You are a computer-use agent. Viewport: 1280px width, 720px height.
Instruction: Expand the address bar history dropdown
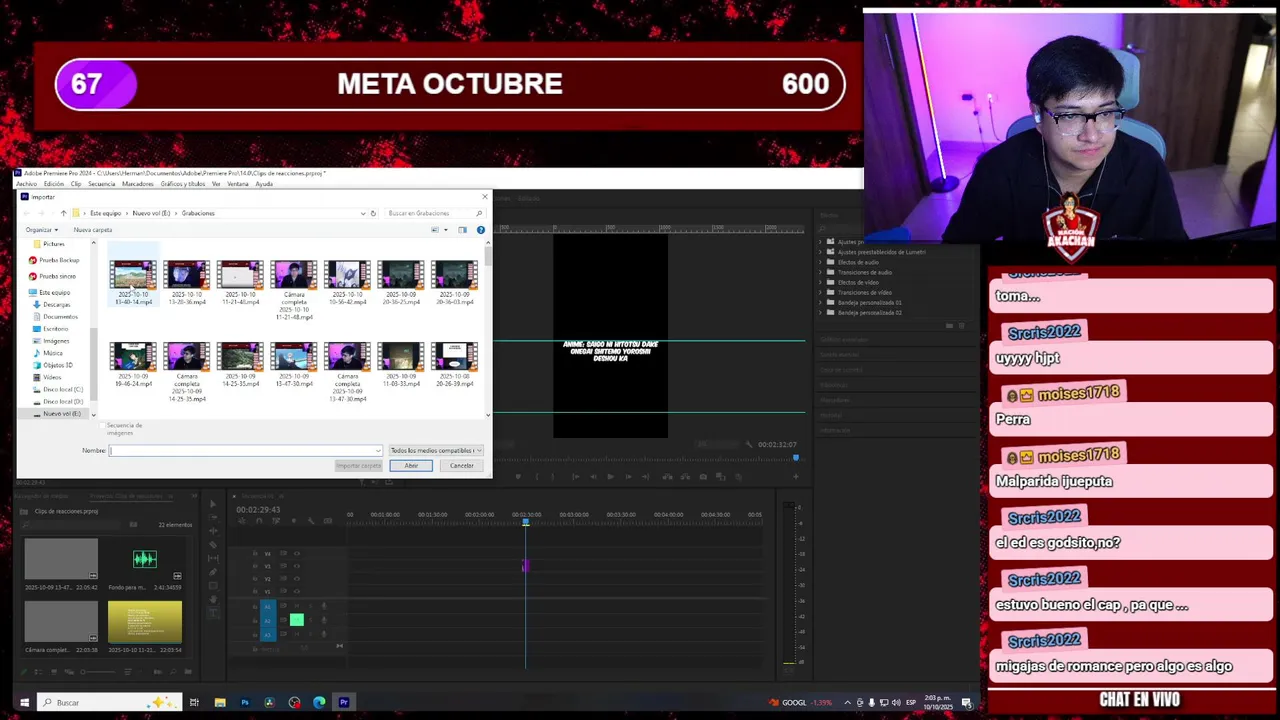click(362, 213)
